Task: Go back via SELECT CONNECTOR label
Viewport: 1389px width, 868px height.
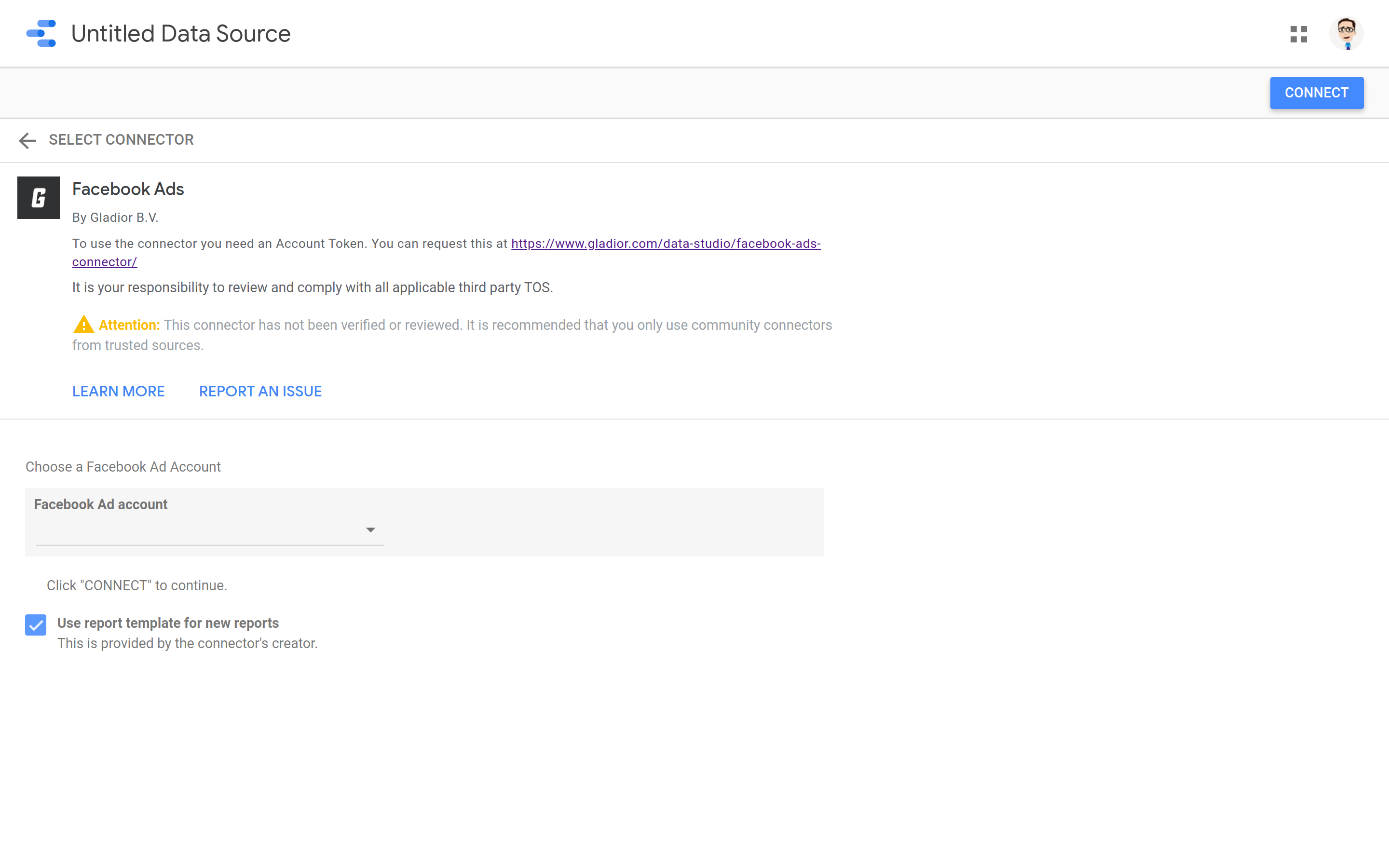Action: click(121, 139)
